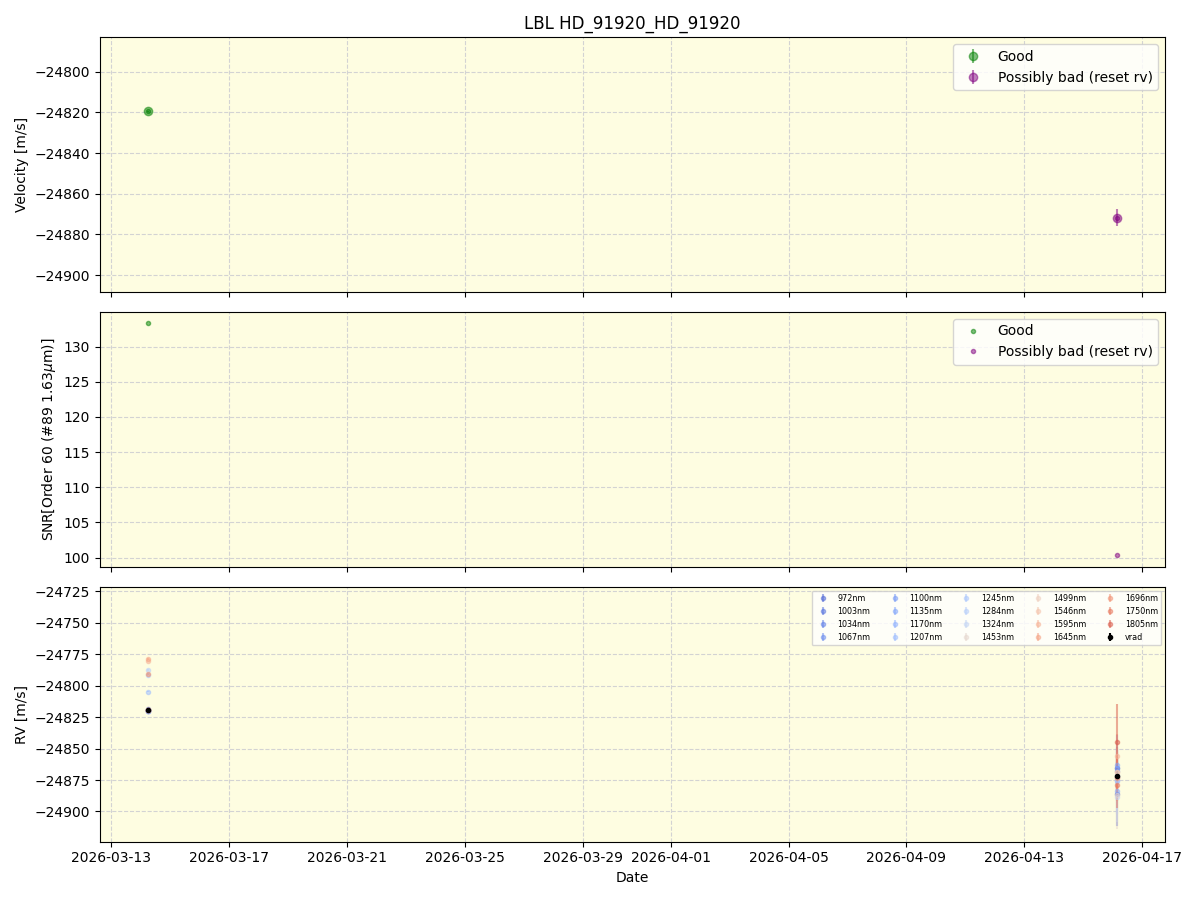
Task: Click the black vrad point near 2026-04-16
Action: point(1117,776)
